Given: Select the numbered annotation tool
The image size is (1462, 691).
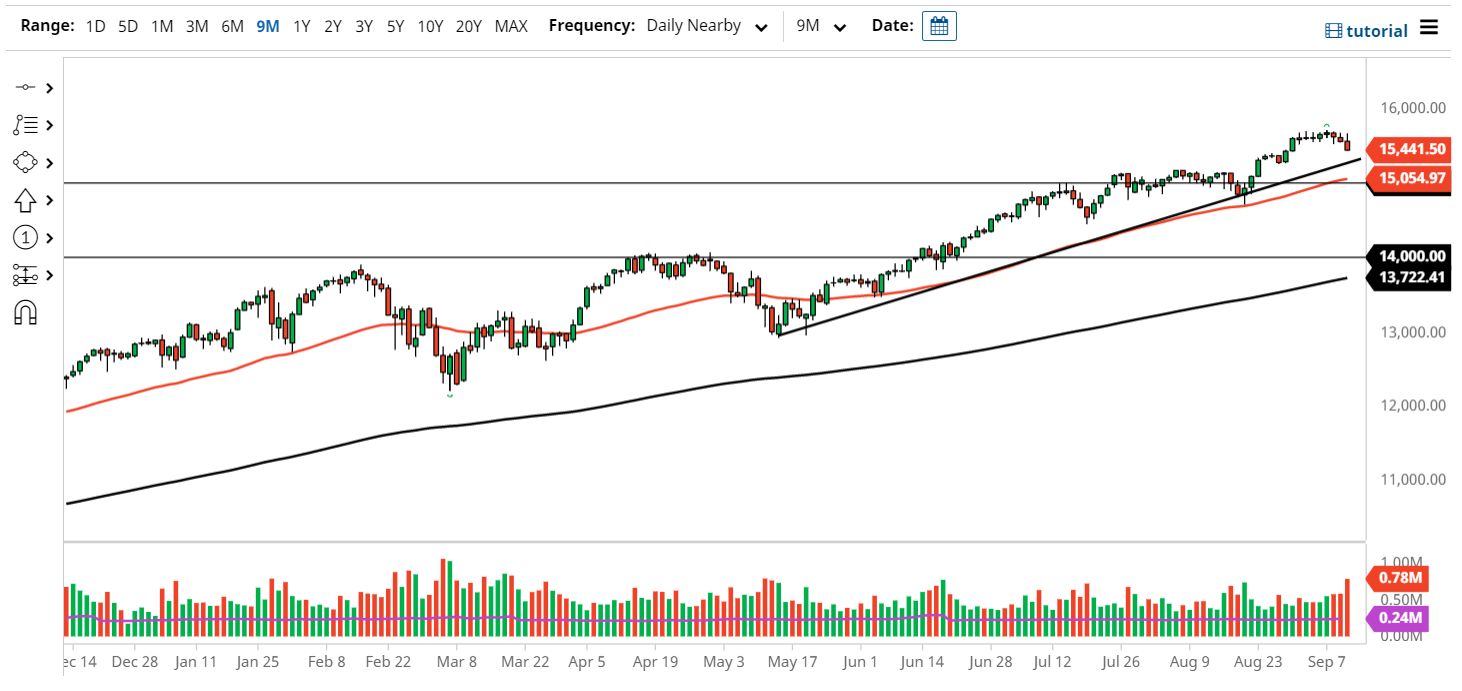Looking at the screenshot, I should click(x=27, y=237).
